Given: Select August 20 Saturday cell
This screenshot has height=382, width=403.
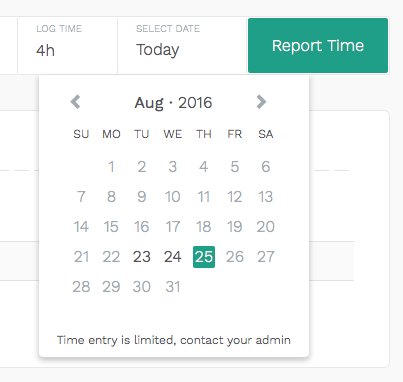Looking at the screenshot, I should click(x=265, y=227).
